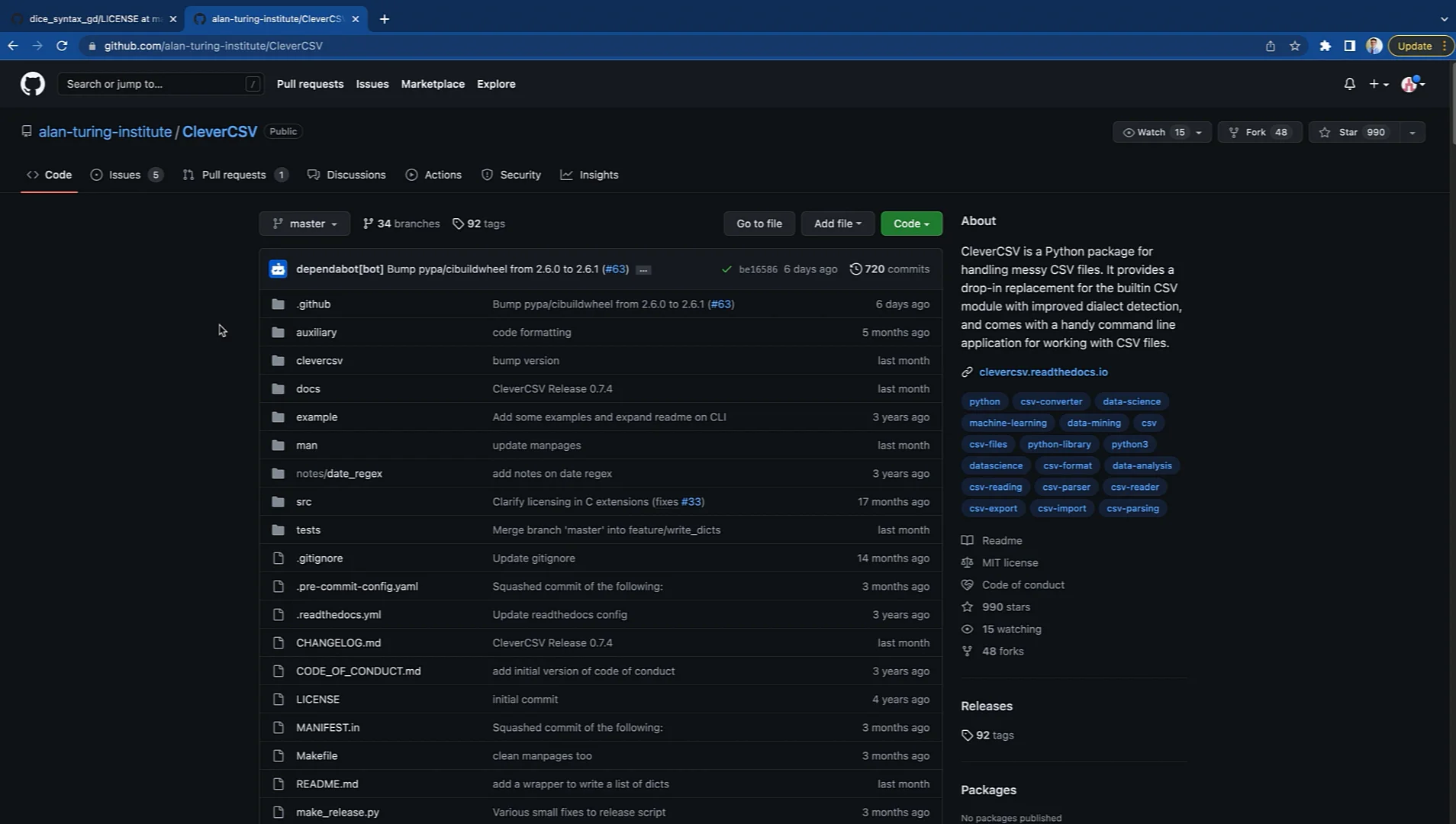Click the Go to file button

pos(759,224)
